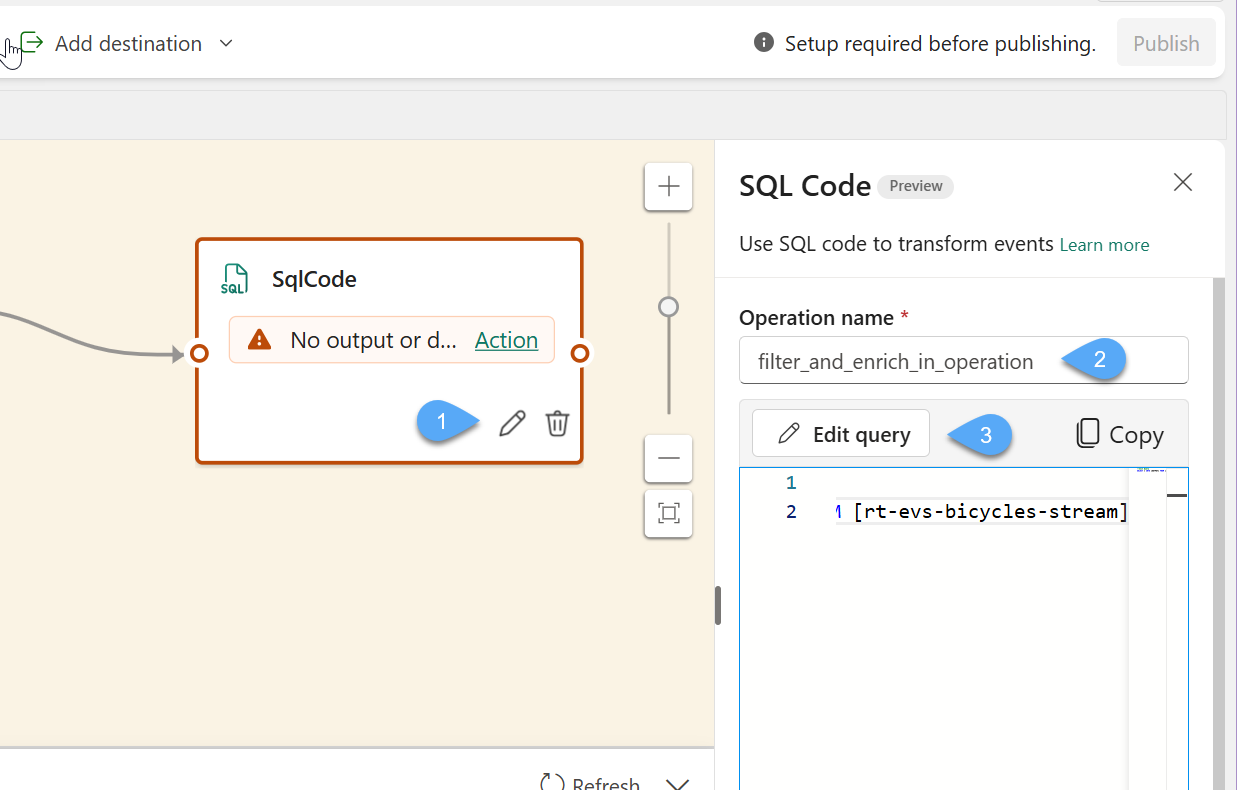The height and width of the screenshot is (790, 1237).
Task: Click the pencil edit icon on SqlCode node
Action: (x=512, y=424)
